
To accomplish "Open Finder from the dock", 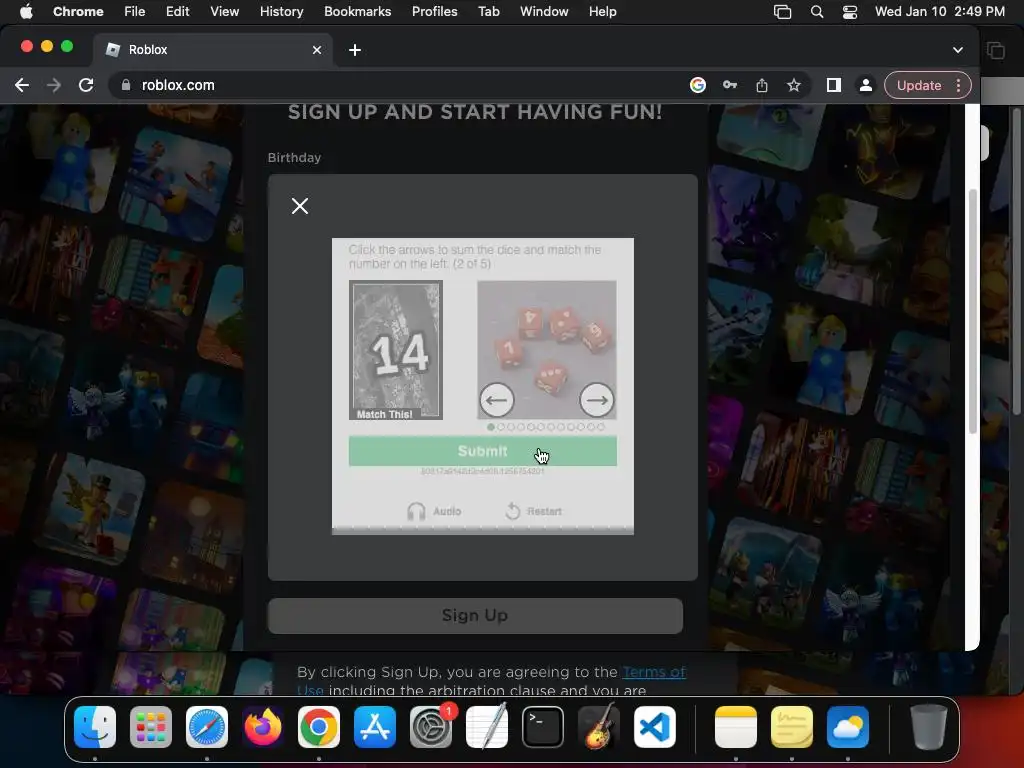I will click(x=95, y=727).
